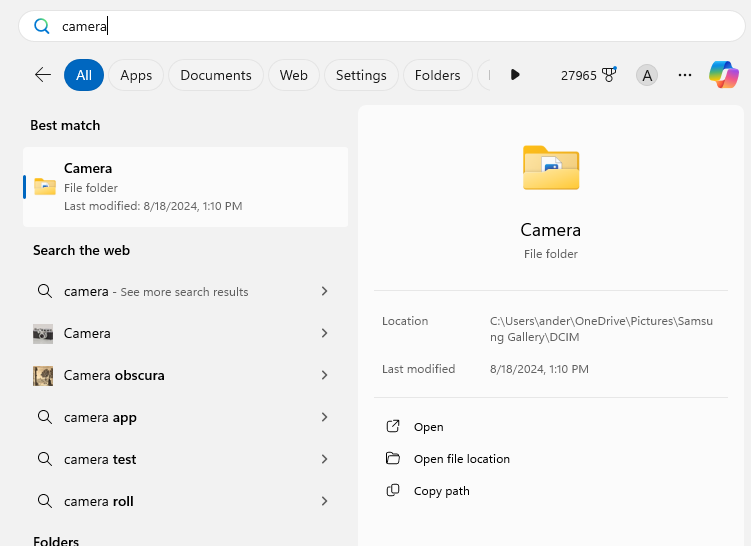Click the account avatar labeled A
The width and height of the screenshot is (751, 546).
(x=647, y=75)
